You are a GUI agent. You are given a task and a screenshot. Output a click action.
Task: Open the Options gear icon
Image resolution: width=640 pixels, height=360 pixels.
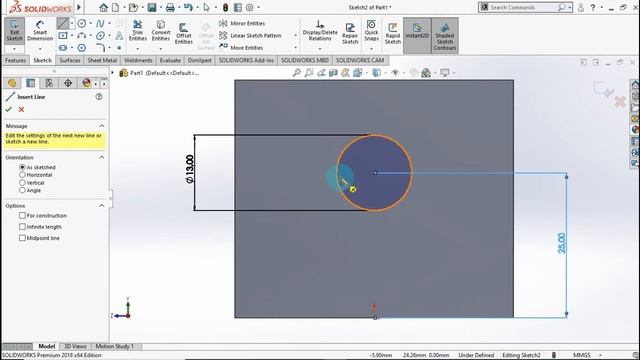(x=249, y=7)
